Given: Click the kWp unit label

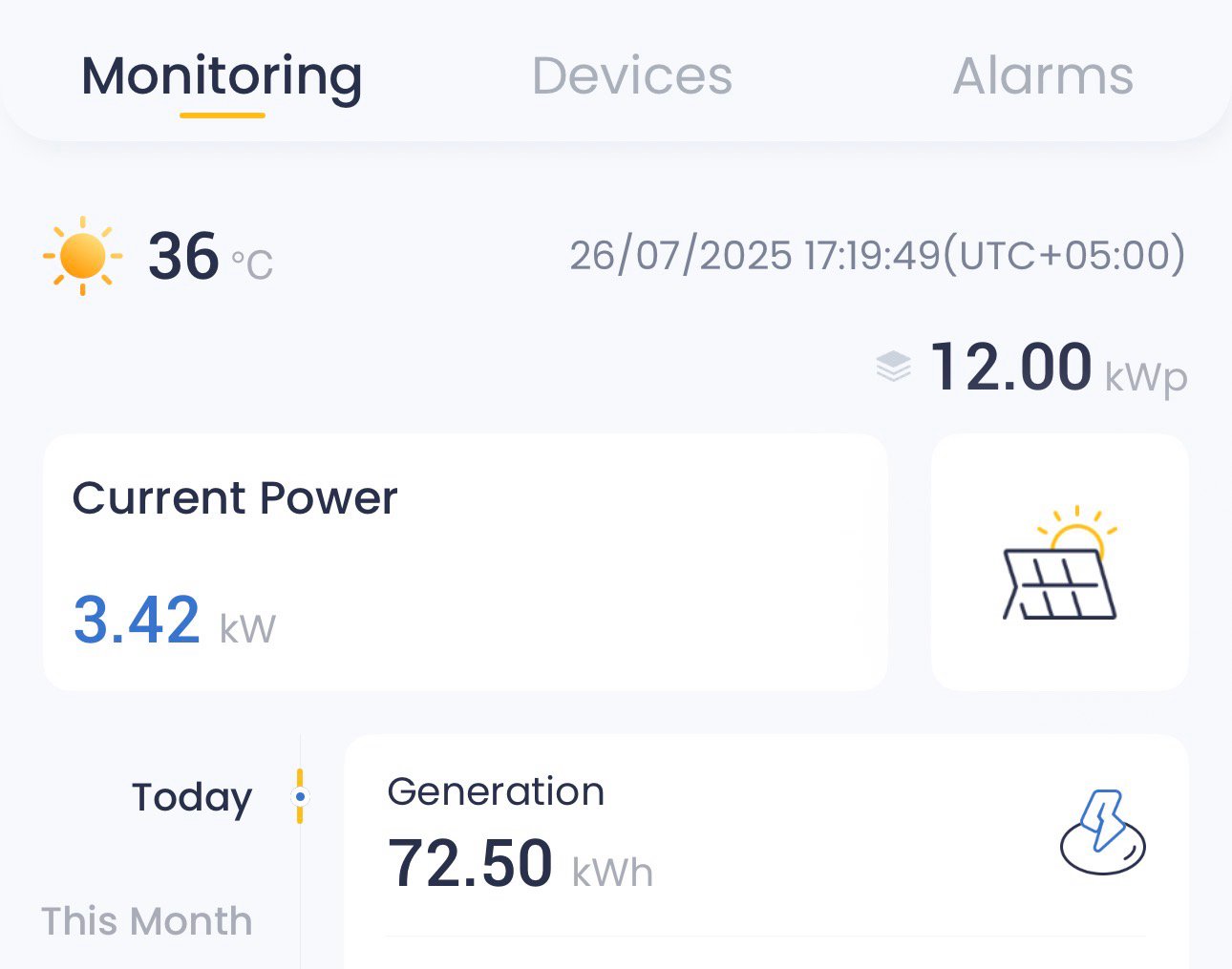Looking at the screenshot, I should pos(1146,376).
